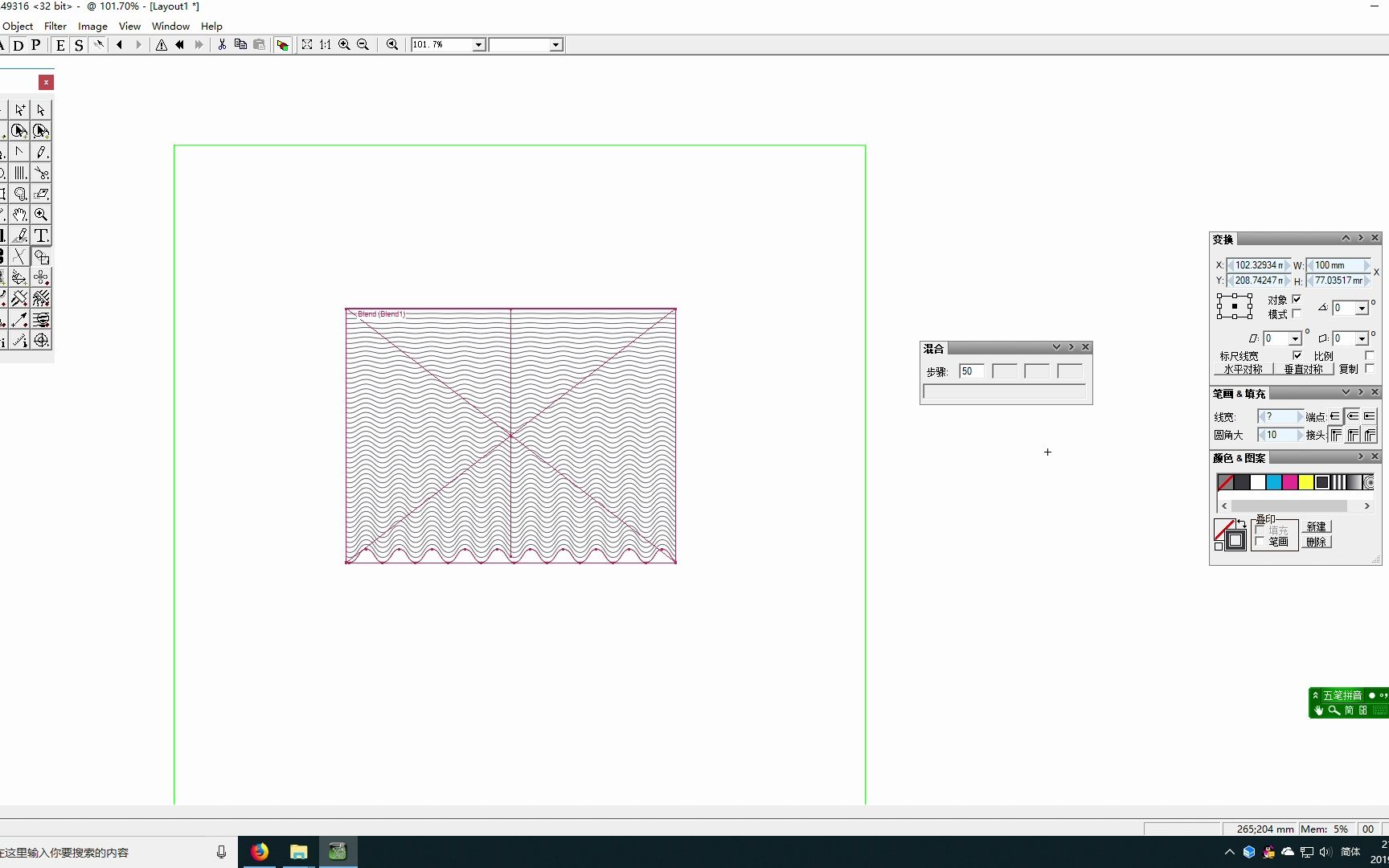The width and height of the screenshot is (1389, 868).
Task: Enable the 复制 checkbox
Action: pos(1370,369)
